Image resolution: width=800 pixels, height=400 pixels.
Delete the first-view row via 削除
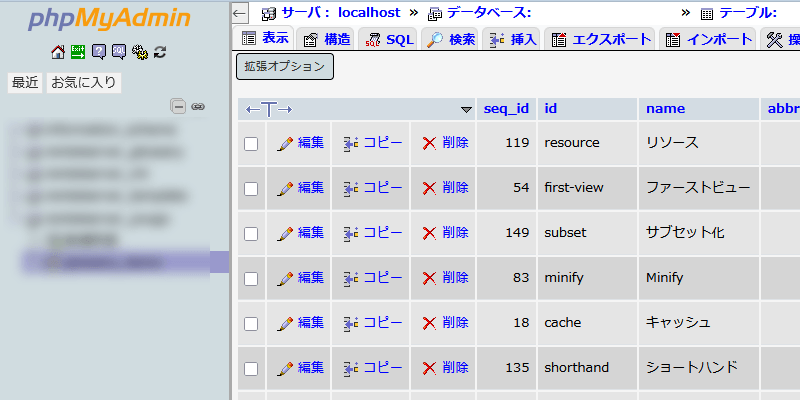coord(445,188)
